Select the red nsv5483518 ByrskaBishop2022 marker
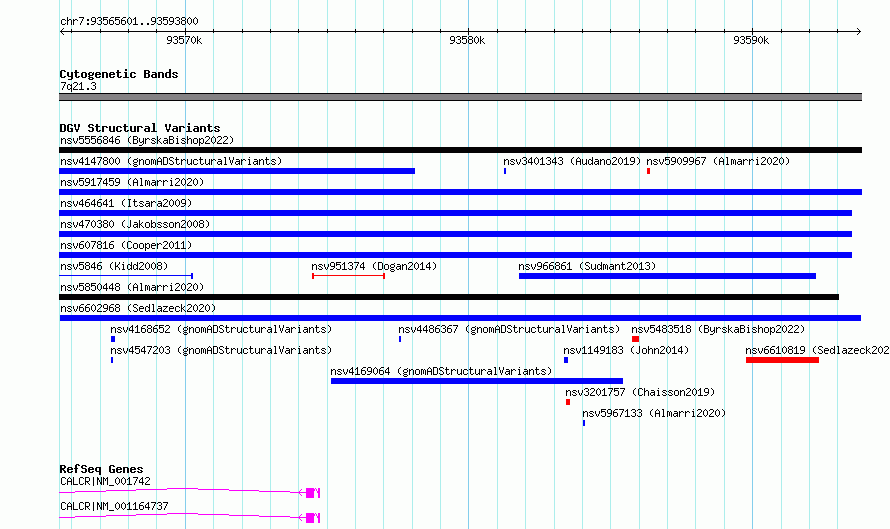Image resolution: width=890 pixels, height=529 pixels. [x=635, y=339]
